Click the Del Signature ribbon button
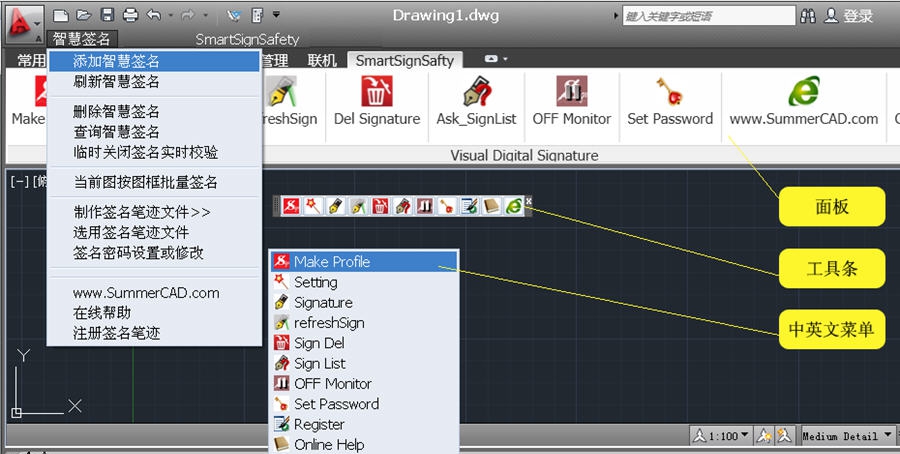The height and width of the screenshot is (454, 900). click(377, 102)
